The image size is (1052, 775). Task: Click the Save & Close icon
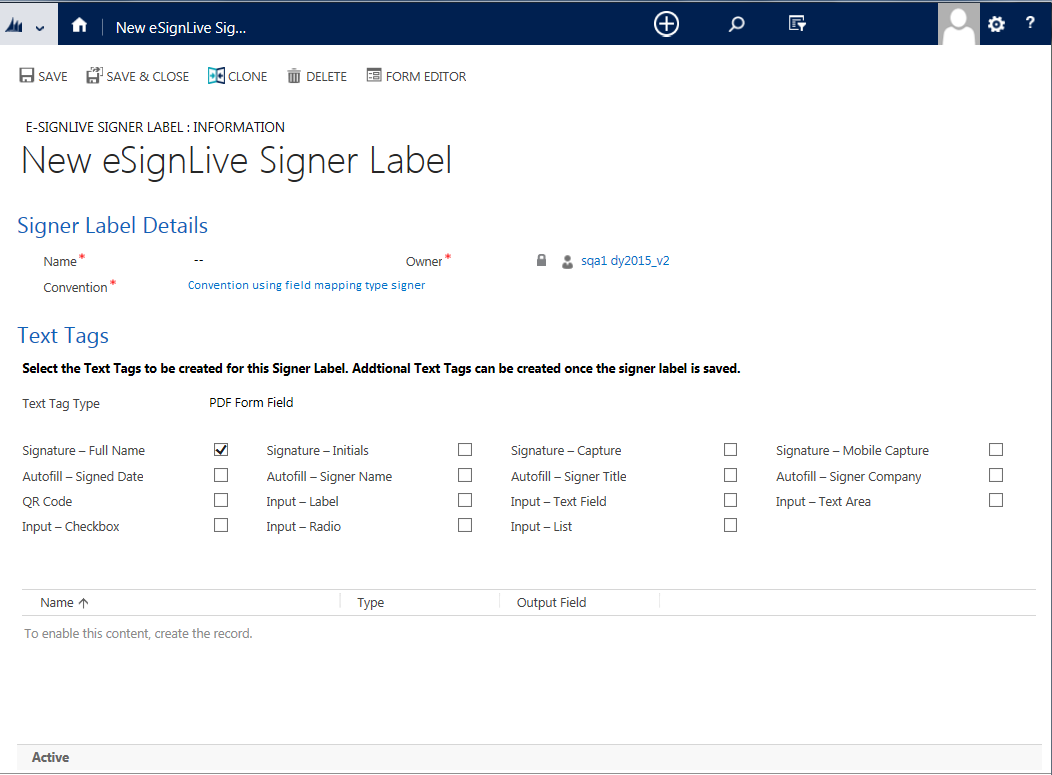coord(94,75)
